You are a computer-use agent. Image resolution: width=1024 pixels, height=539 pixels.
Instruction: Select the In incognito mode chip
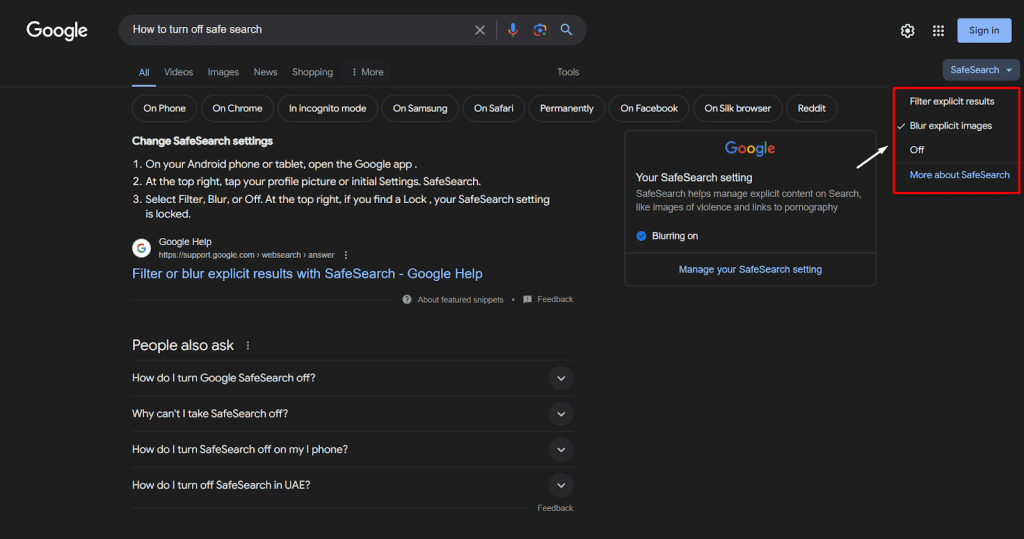(327, 108)
